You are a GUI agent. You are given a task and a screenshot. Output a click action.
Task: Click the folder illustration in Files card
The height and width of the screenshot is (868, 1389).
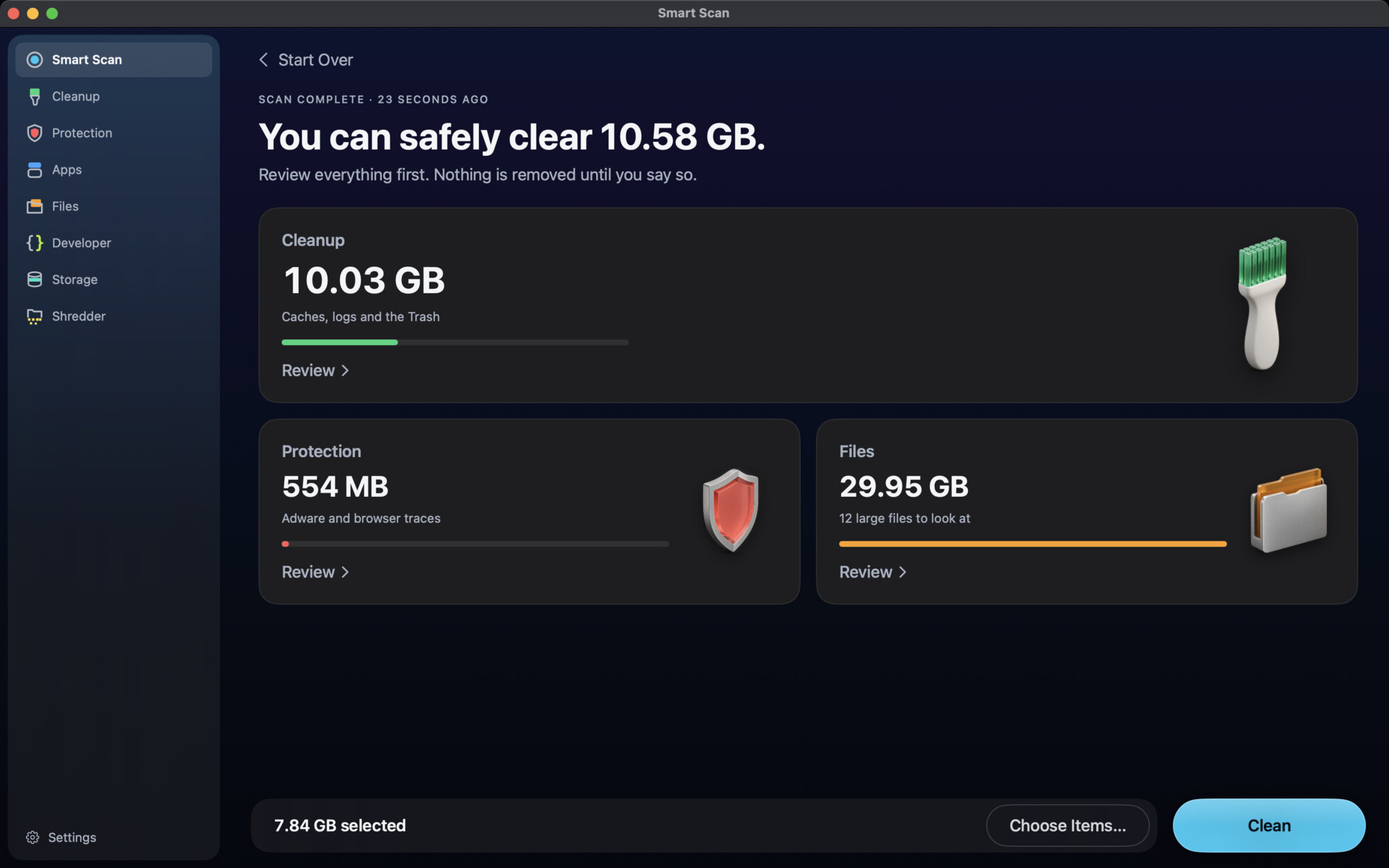(1288, 510)
